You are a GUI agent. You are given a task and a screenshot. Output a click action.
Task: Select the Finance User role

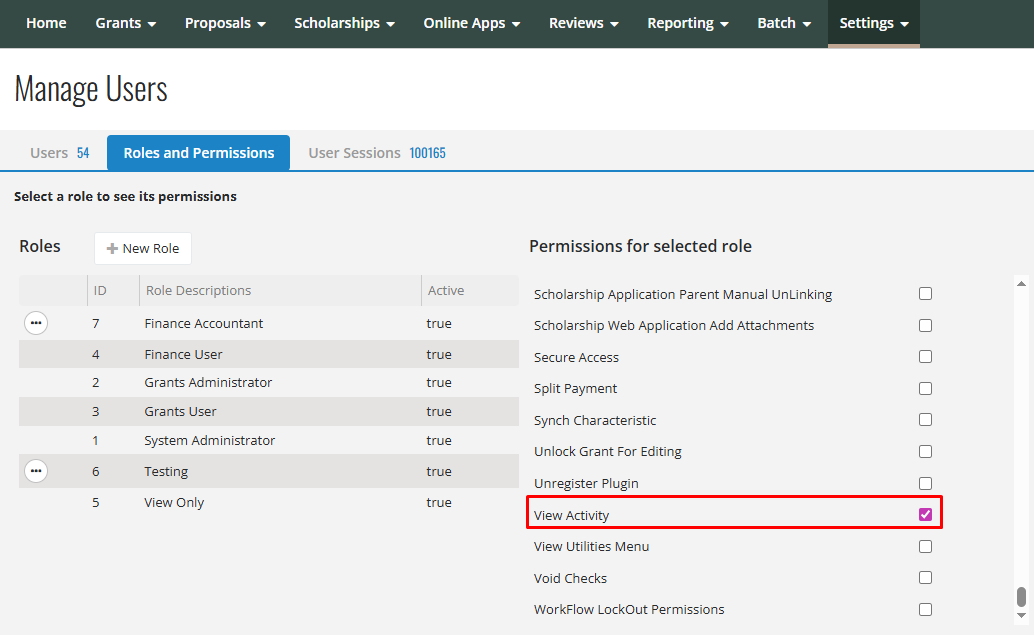269,354
